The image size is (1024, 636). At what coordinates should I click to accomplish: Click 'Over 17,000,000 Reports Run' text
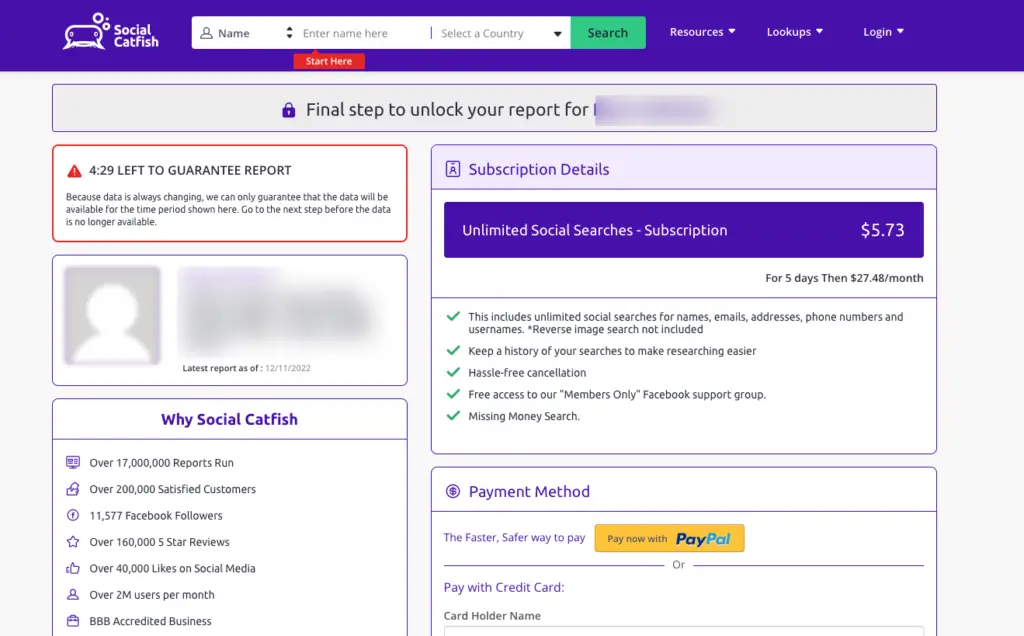(x=161, y=462)
